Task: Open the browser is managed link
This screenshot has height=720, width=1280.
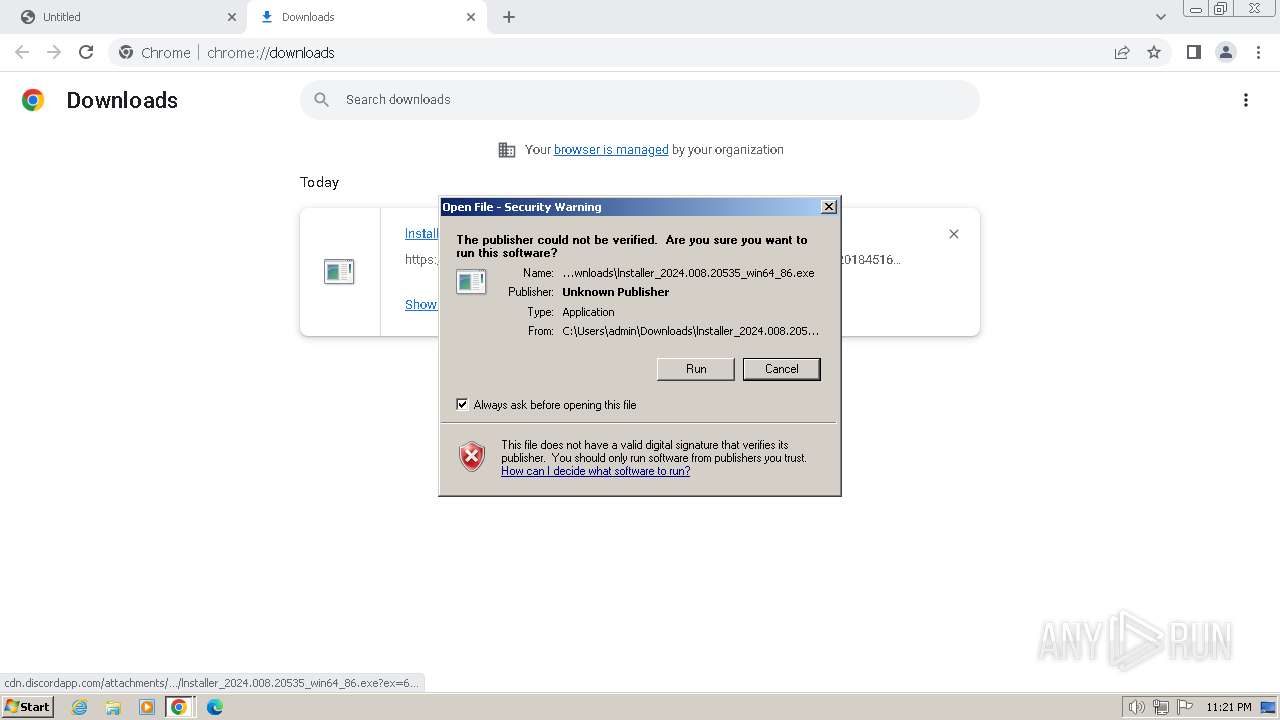Action: 611,150
